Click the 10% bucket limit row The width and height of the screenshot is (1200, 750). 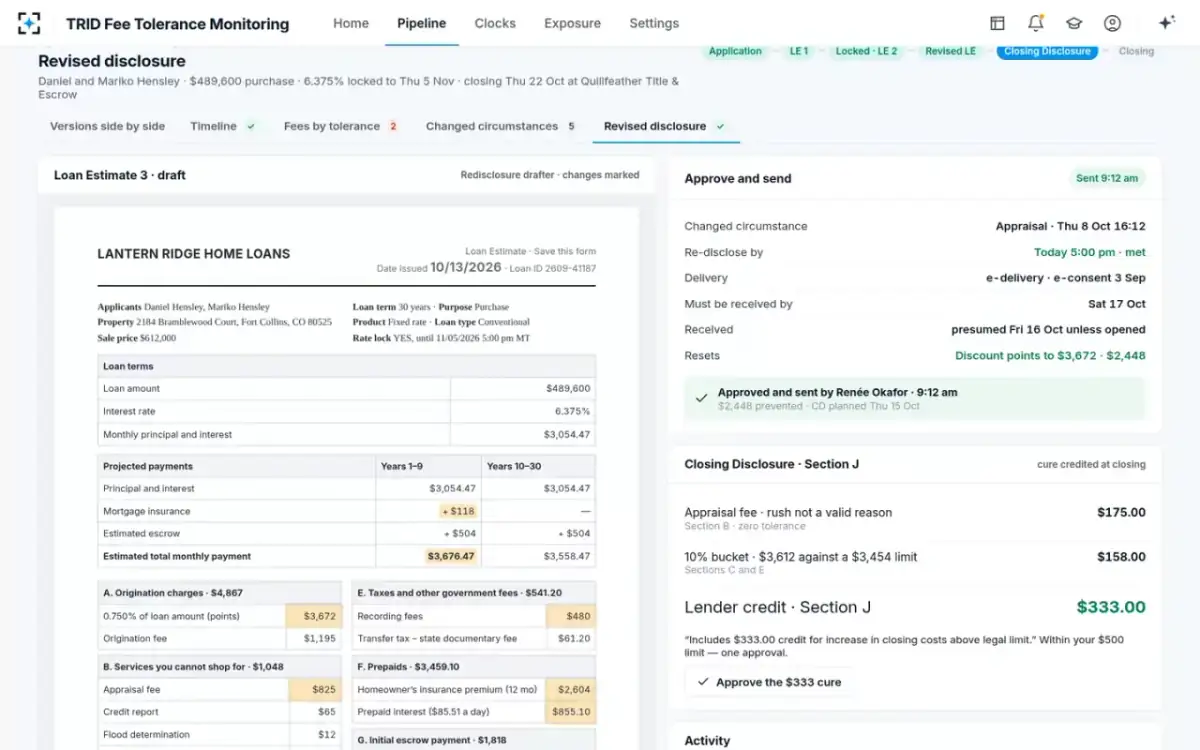(915, 562)
